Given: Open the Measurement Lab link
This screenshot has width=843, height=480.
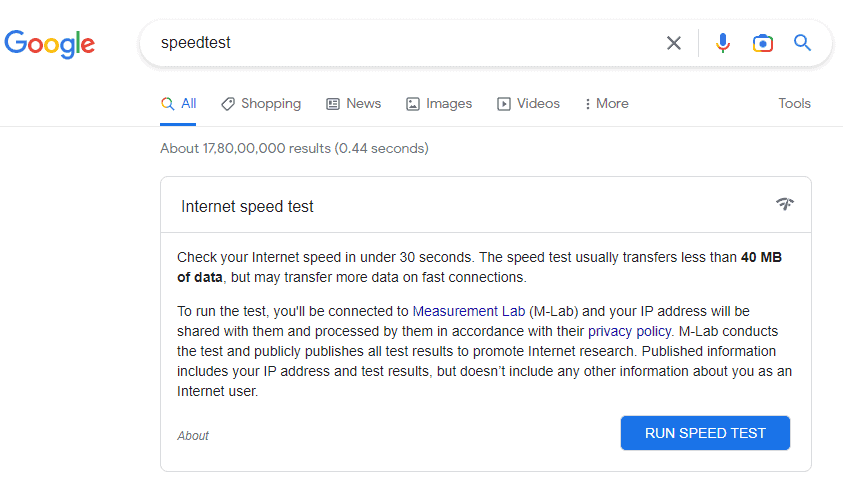Looking at the screenshot, I should point(468,311).
